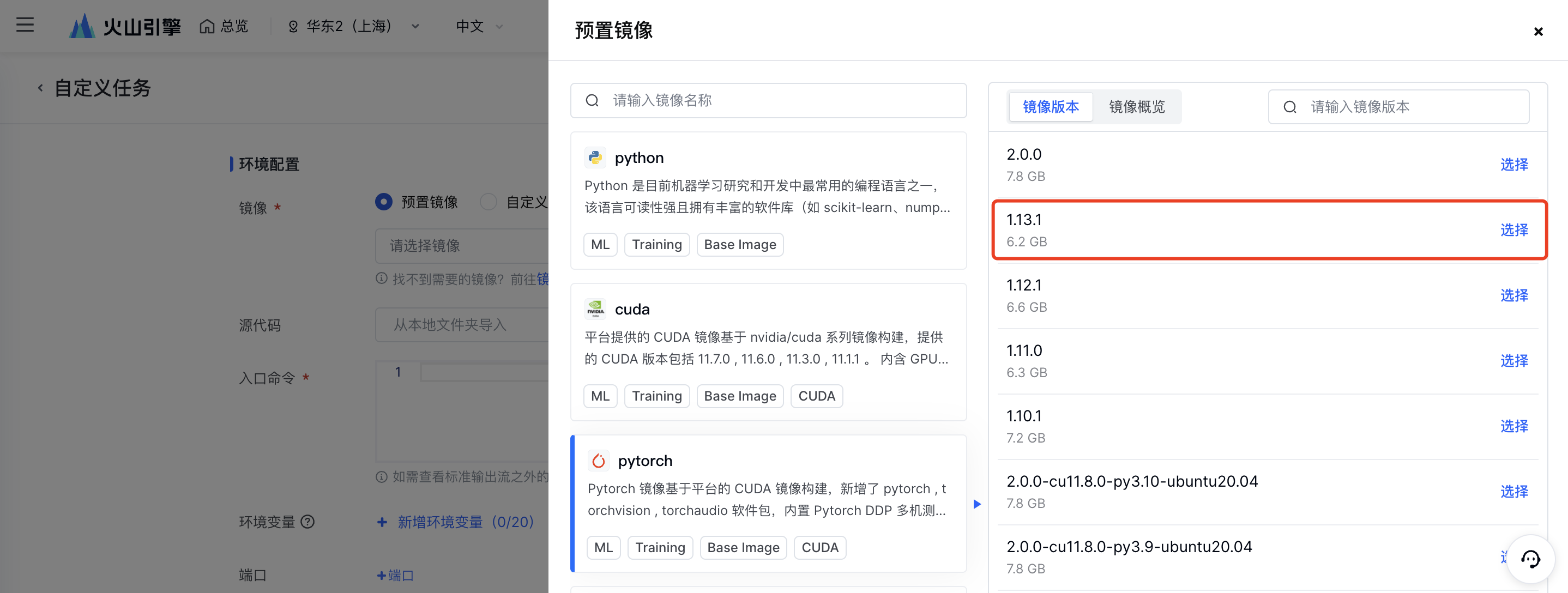The height and width of the screenshot is (593, 1568).
Task: Click the Base Image tag on pytorch card
Action: pyautogui.click(x=743, y=547)
